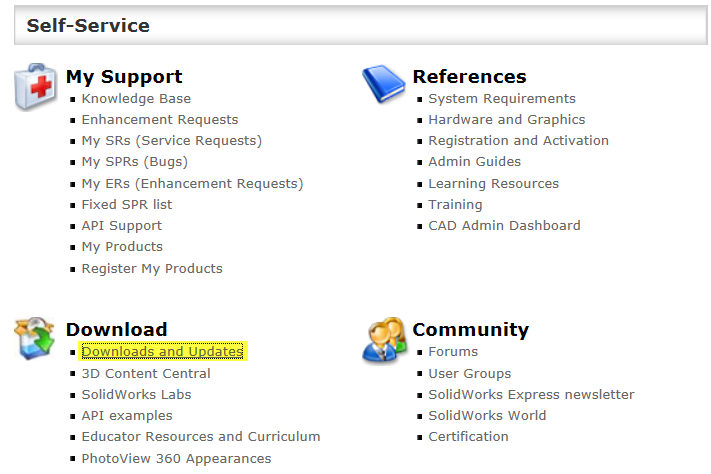Open the highlighted Downloads and Updates link

click(x=162, y=352)
